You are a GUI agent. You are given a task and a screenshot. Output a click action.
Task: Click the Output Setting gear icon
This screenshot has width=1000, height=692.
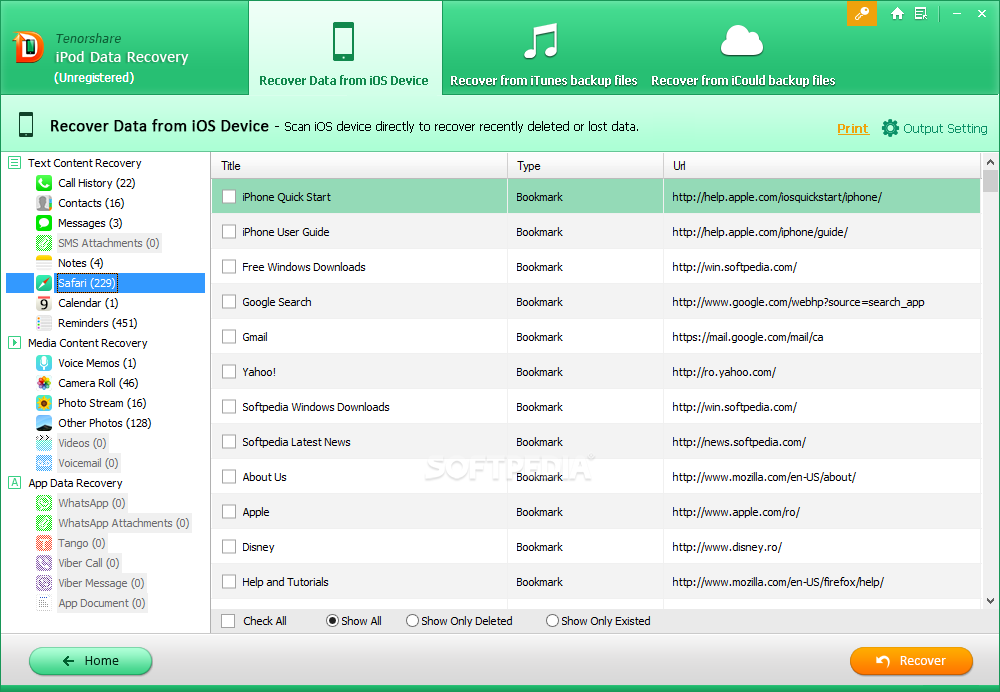click(890, 128)
